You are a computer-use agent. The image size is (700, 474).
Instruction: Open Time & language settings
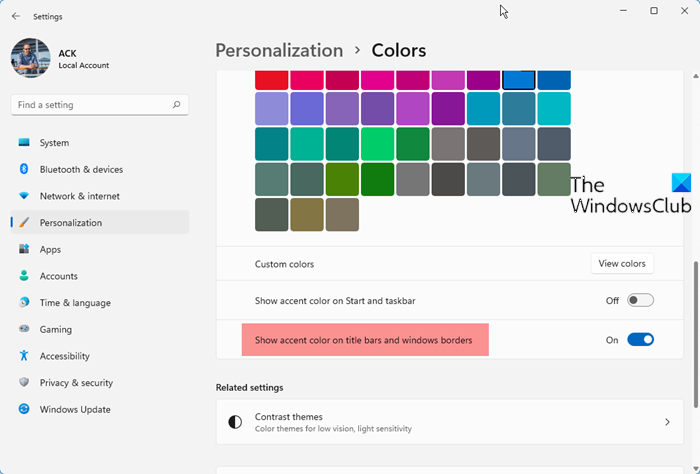click(75, 303)
